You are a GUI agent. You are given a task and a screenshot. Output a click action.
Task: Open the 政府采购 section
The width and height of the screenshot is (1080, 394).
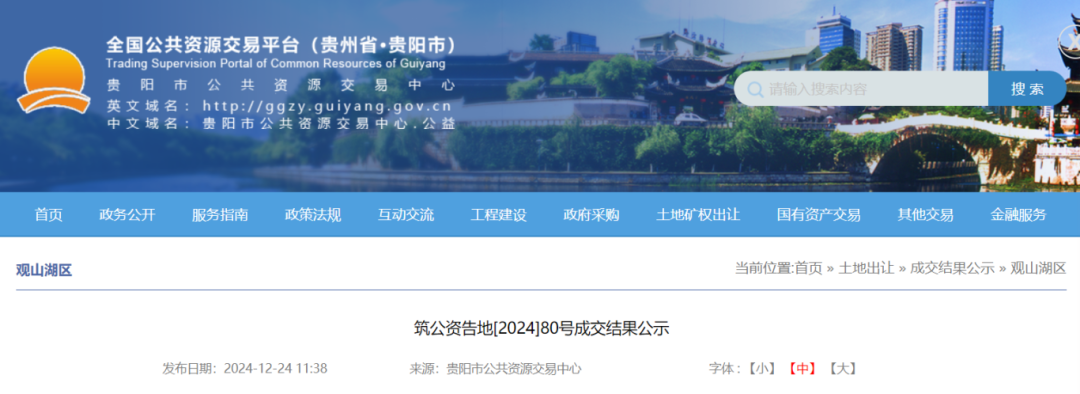coord(592,215)
